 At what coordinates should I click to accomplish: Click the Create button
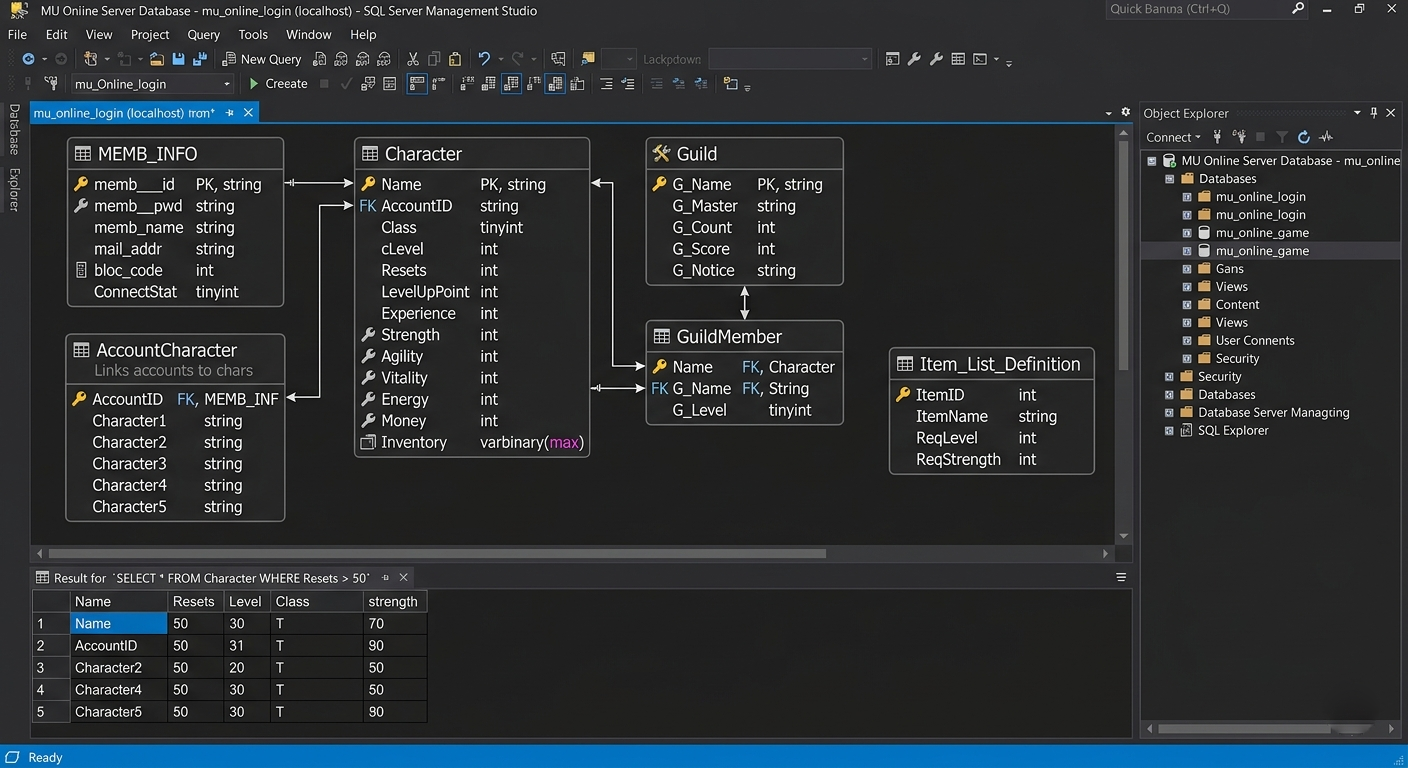[x=278, y=84]
